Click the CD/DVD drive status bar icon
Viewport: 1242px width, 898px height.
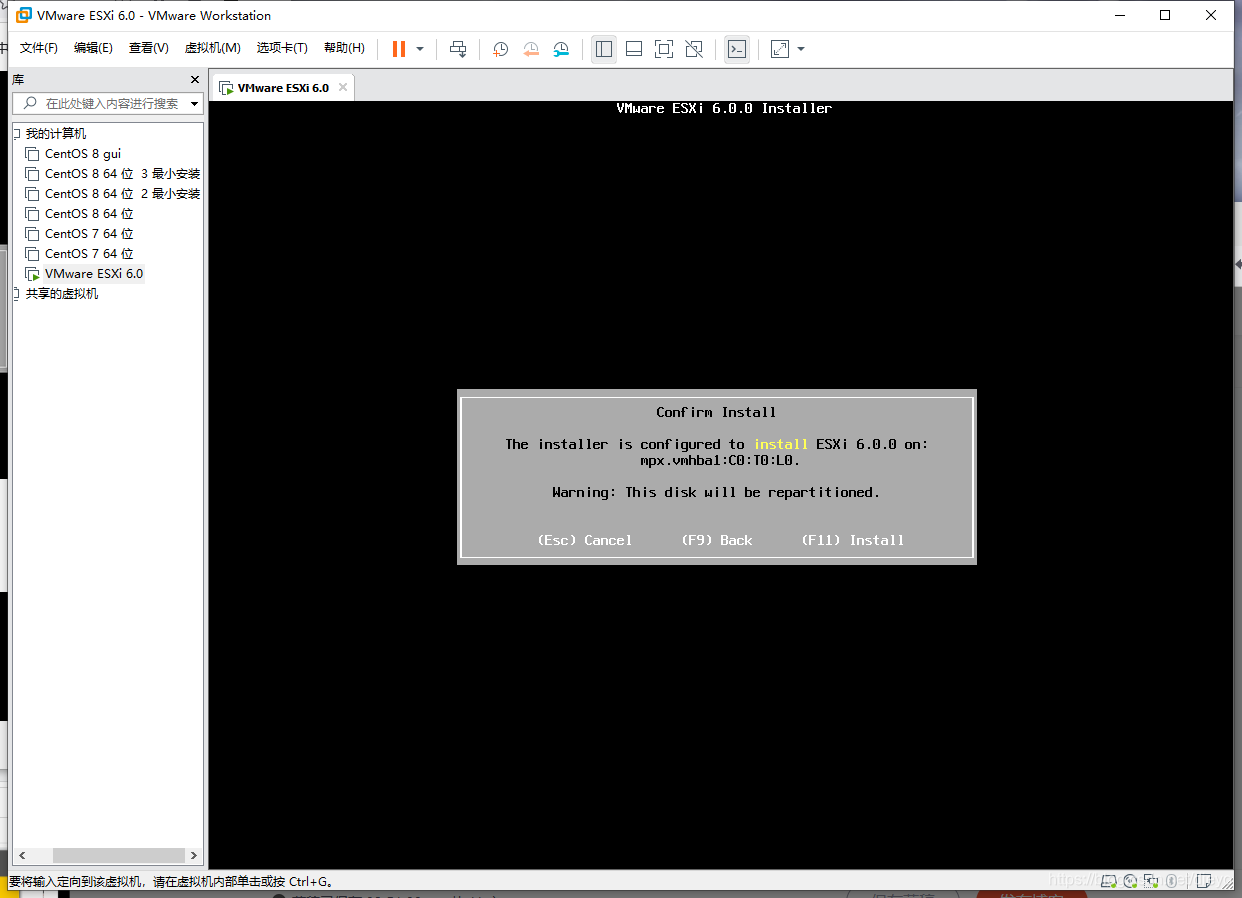(x=1130, y=880)
